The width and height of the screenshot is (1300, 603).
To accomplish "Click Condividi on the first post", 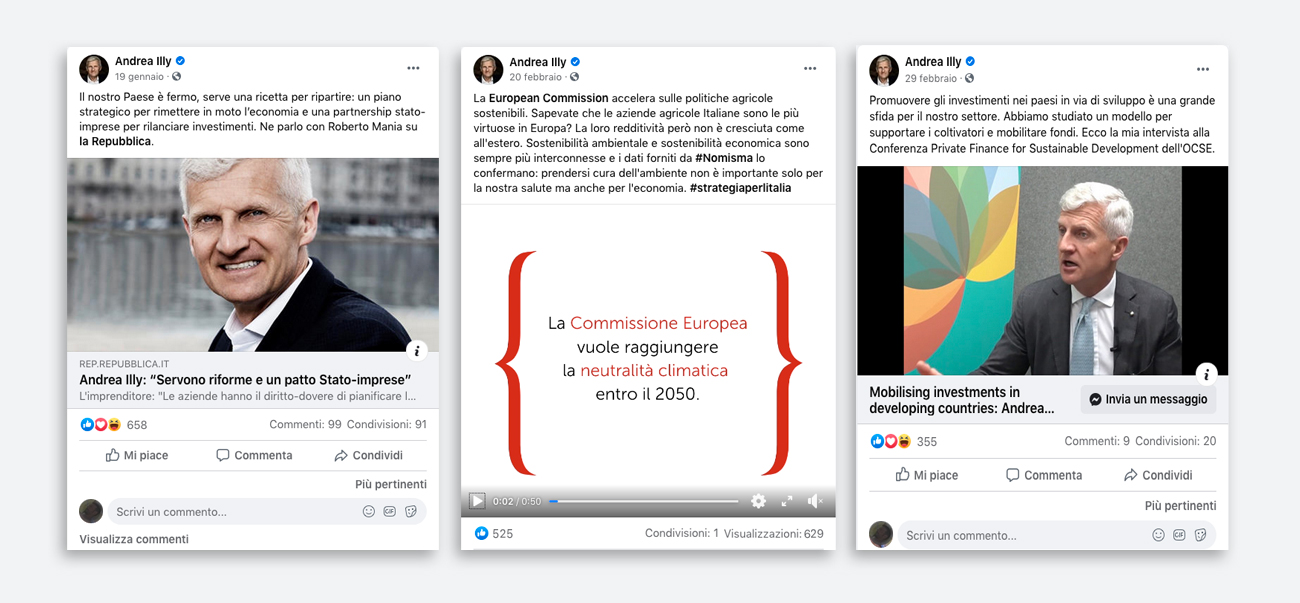I will [x=368, y=455].
